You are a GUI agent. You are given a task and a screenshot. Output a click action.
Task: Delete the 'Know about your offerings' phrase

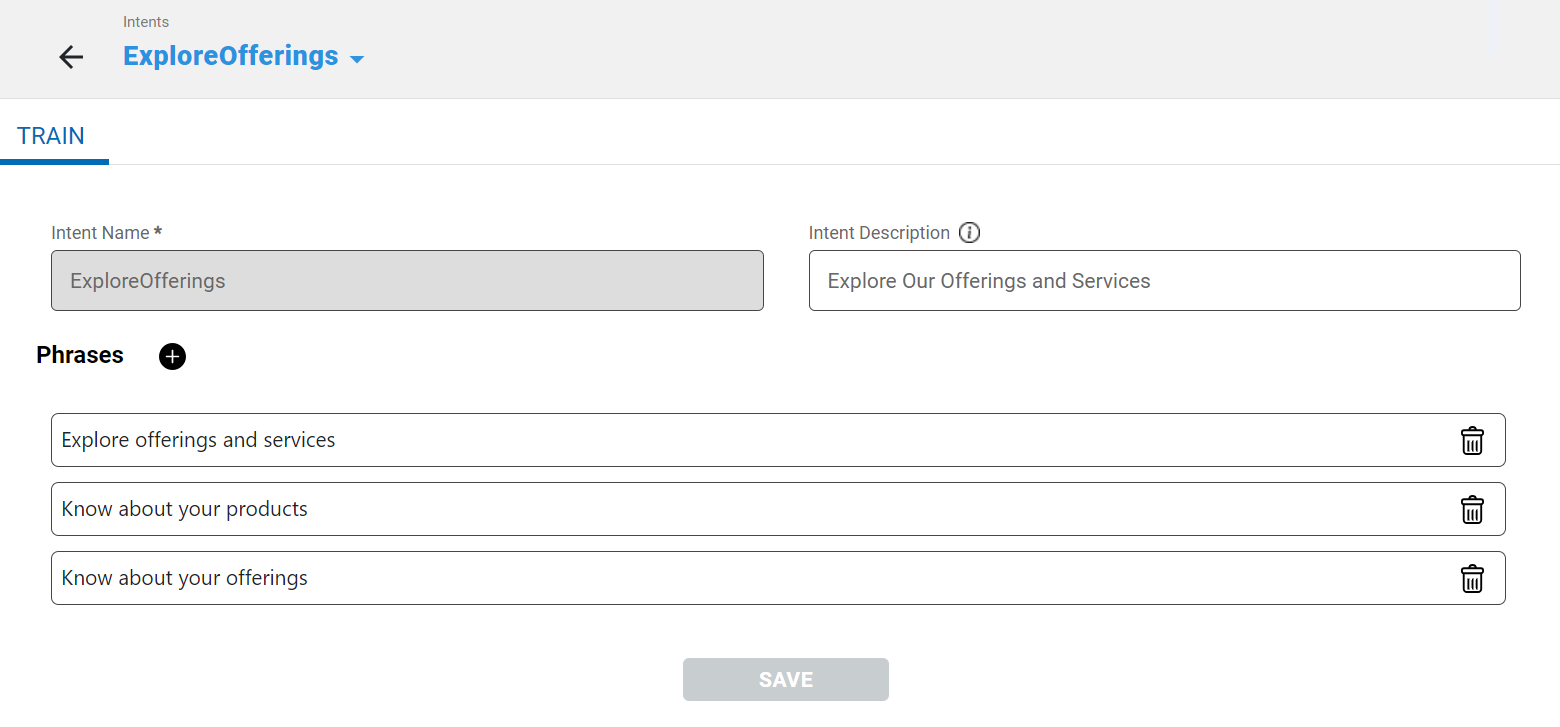click(x=1472, y=579)
